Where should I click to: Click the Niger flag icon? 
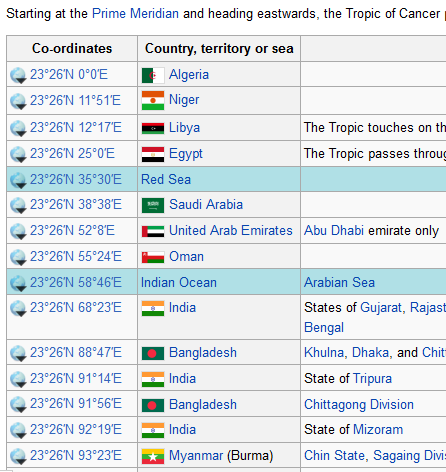pos(153,100)
